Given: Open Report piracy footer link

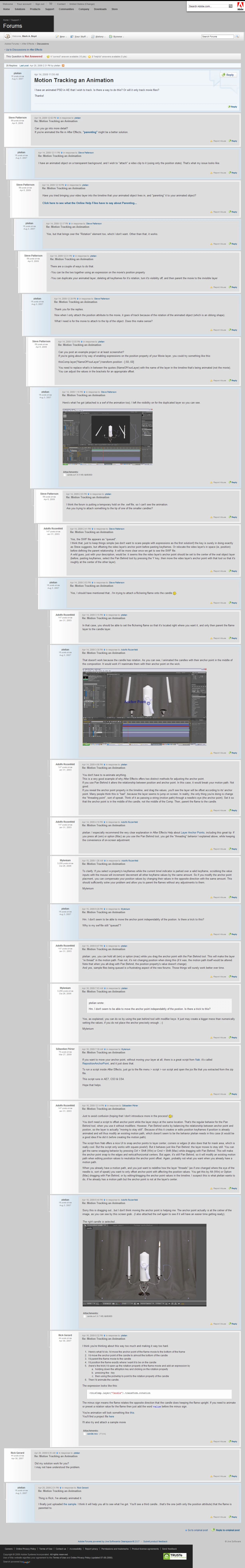Looking at the screenshot, I should click(x=91, y=1548).
